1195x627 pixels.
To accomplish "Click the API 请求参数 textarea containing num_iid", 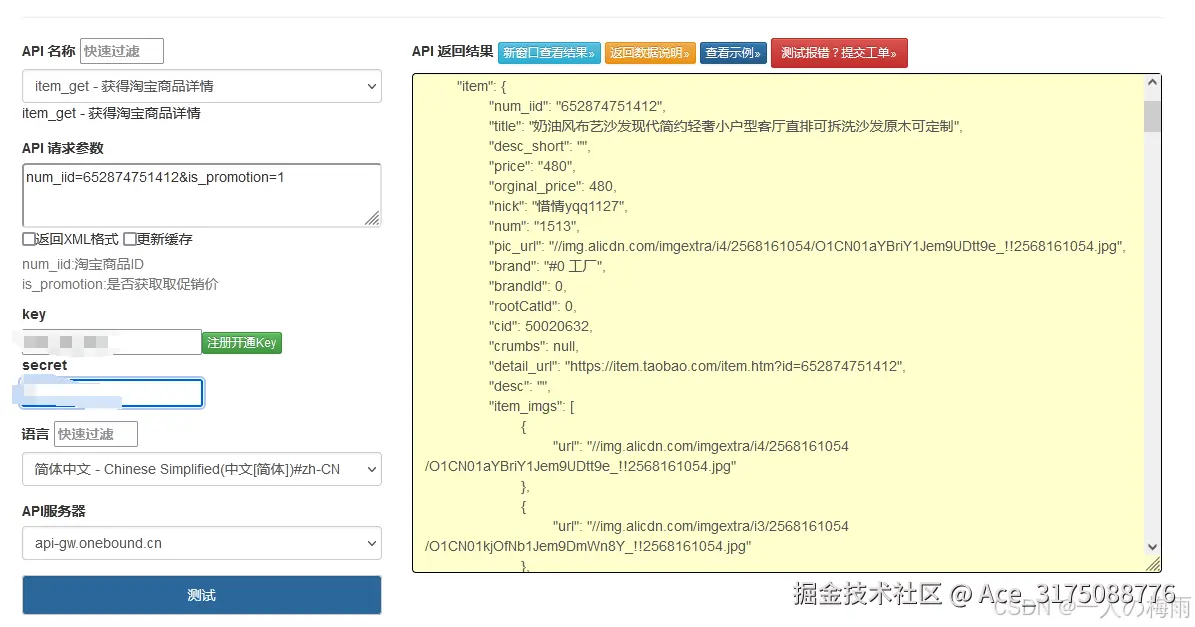I will pos(200,193).
